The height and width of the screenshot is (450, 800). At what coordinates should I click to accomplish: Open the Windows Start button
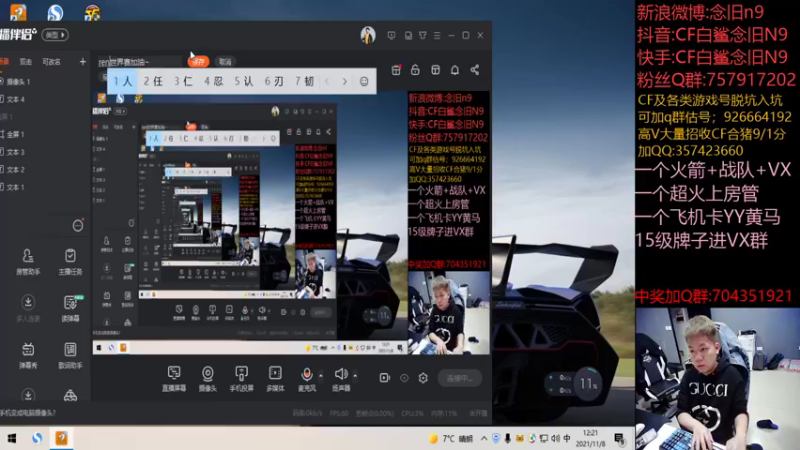point(11,438)
